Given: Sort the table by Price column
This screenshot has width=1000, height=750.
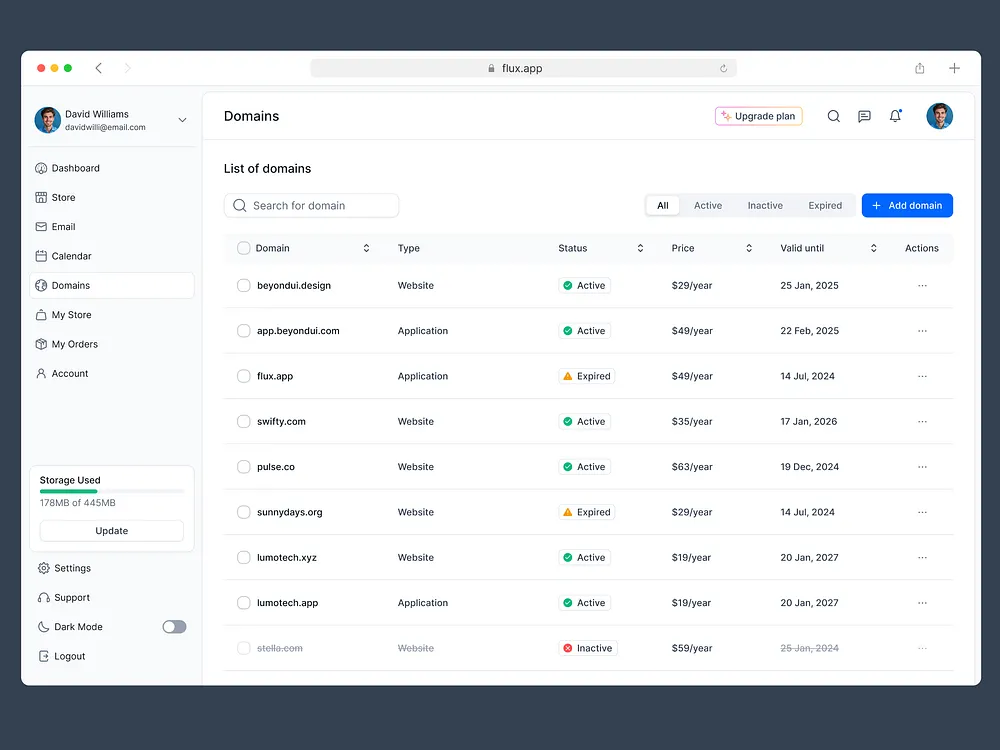Looking at the screenshot, I should pyautogui.click(x=748, y=248).
